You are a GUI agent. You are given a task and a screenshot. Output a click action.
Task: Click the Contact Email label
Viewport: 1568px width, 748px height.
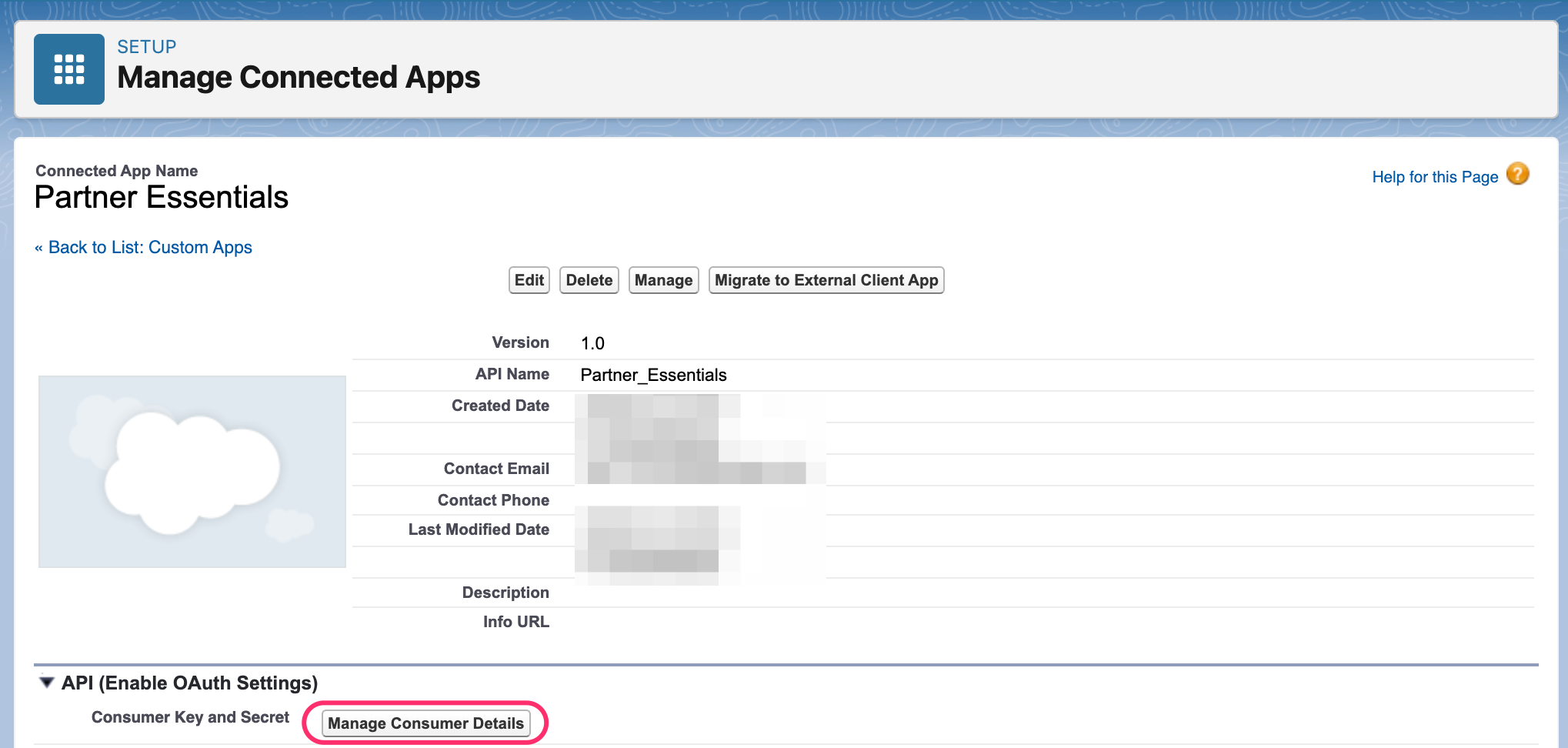pyautogui.click(x=496, y=469)
